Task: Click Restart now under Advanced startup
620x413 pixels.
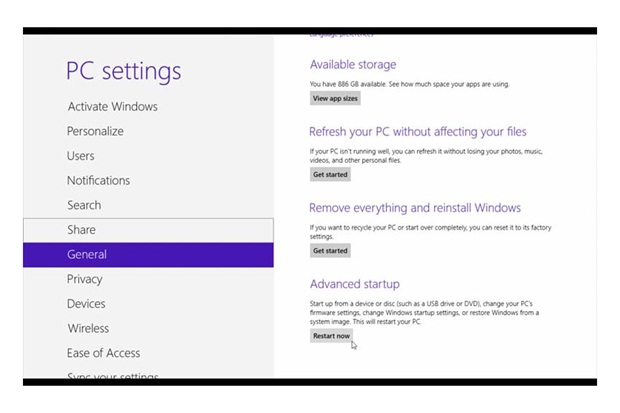Action: pos(331,336)
